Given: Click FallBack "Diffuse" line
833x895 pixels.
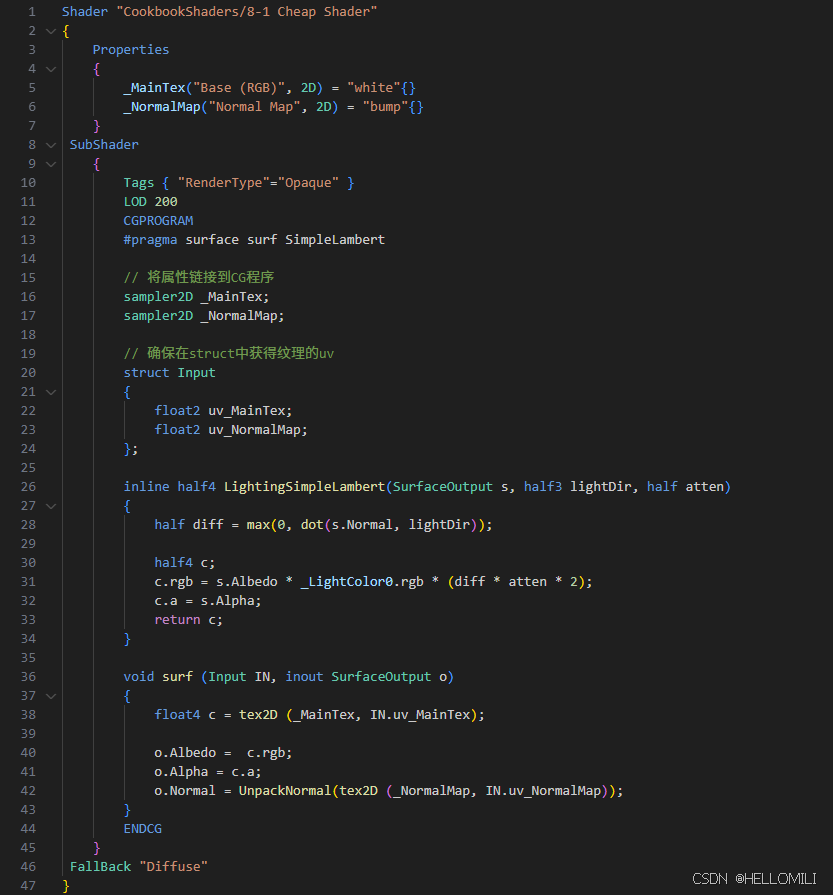Looking at the screenshot, I should point(139,867).
